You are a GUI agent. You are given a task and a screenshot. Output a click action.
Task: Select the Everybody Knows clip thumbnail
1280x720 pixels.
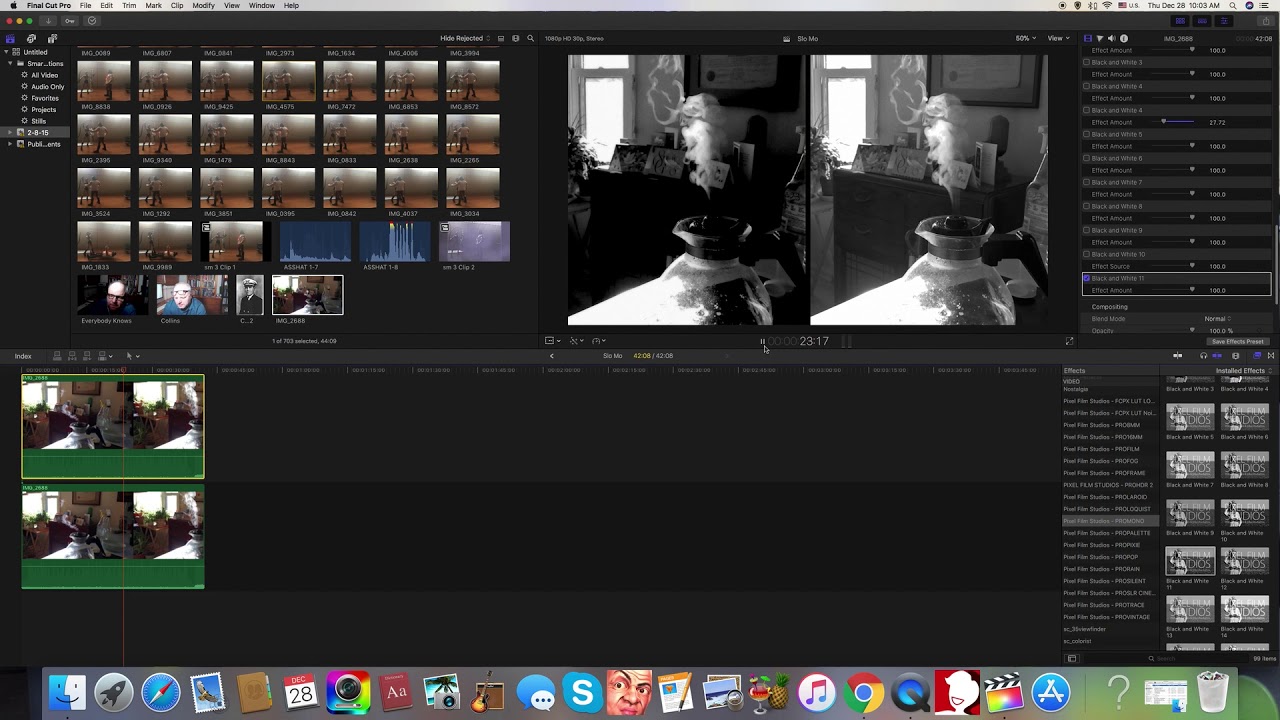(113, 295)
